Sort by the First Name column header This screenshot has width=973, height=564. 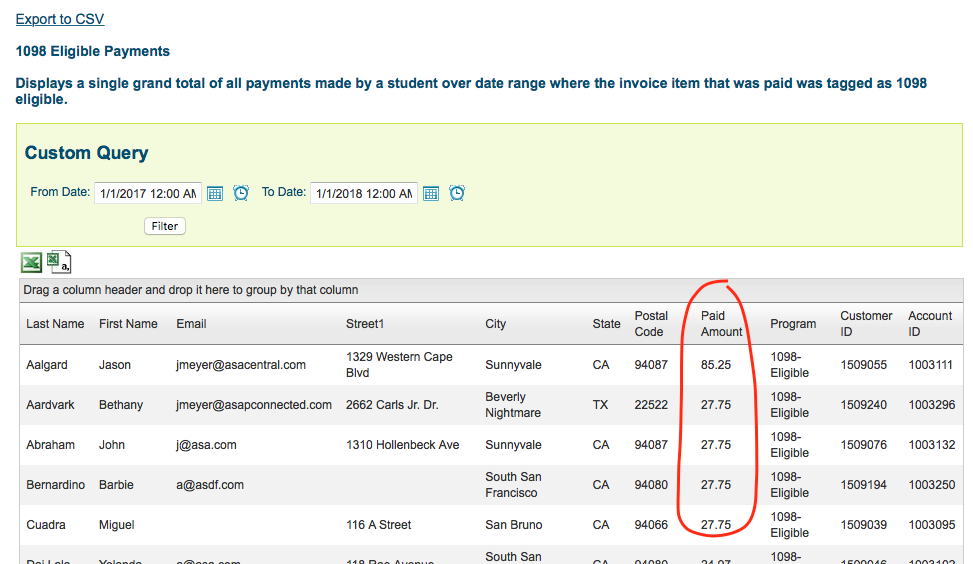tap(128, 324)
